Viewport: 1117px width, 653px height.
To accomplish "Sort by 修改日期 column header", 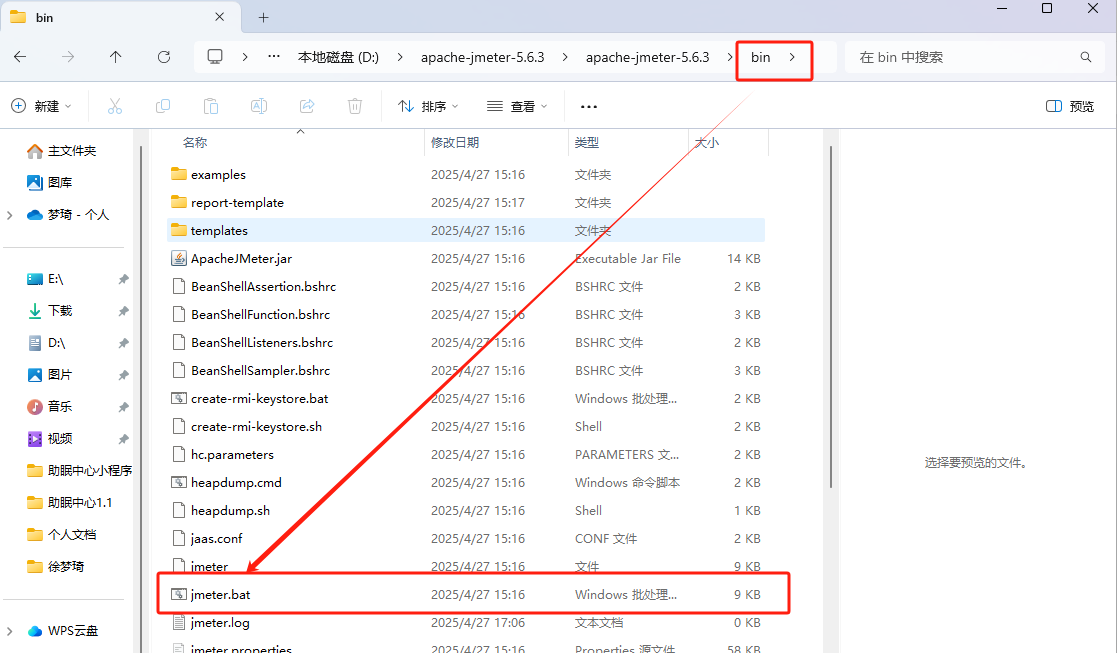I will (x=455, y=142).
